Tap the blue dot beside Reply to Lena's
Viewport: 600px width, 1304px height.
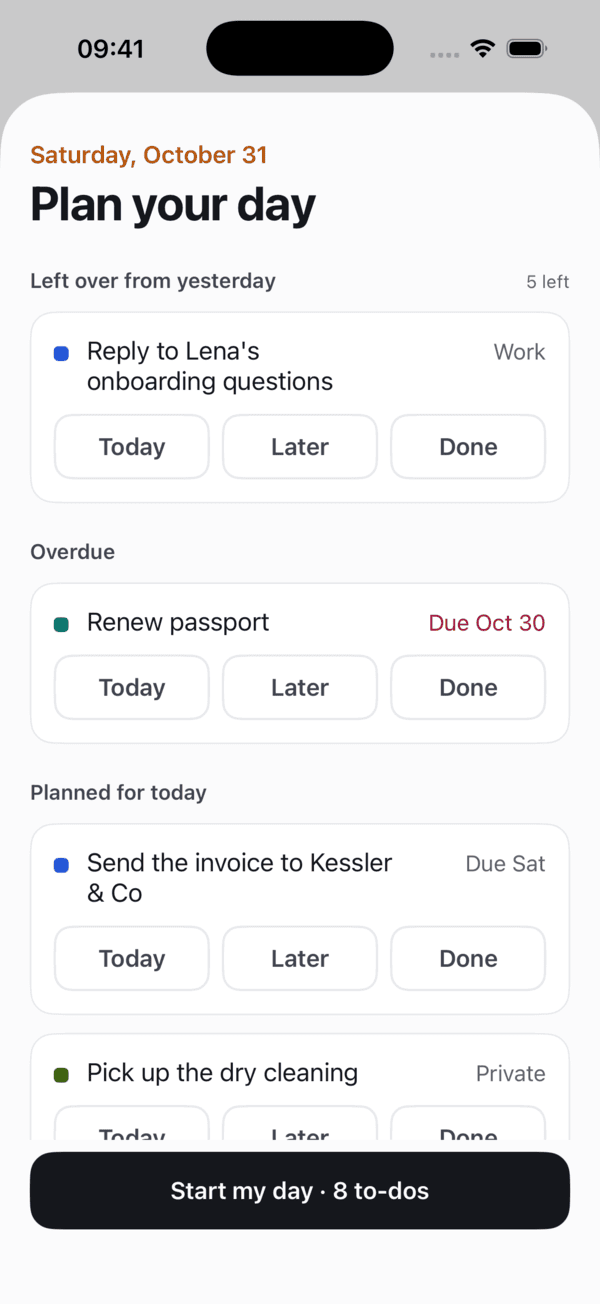click(x=61, y=353)
